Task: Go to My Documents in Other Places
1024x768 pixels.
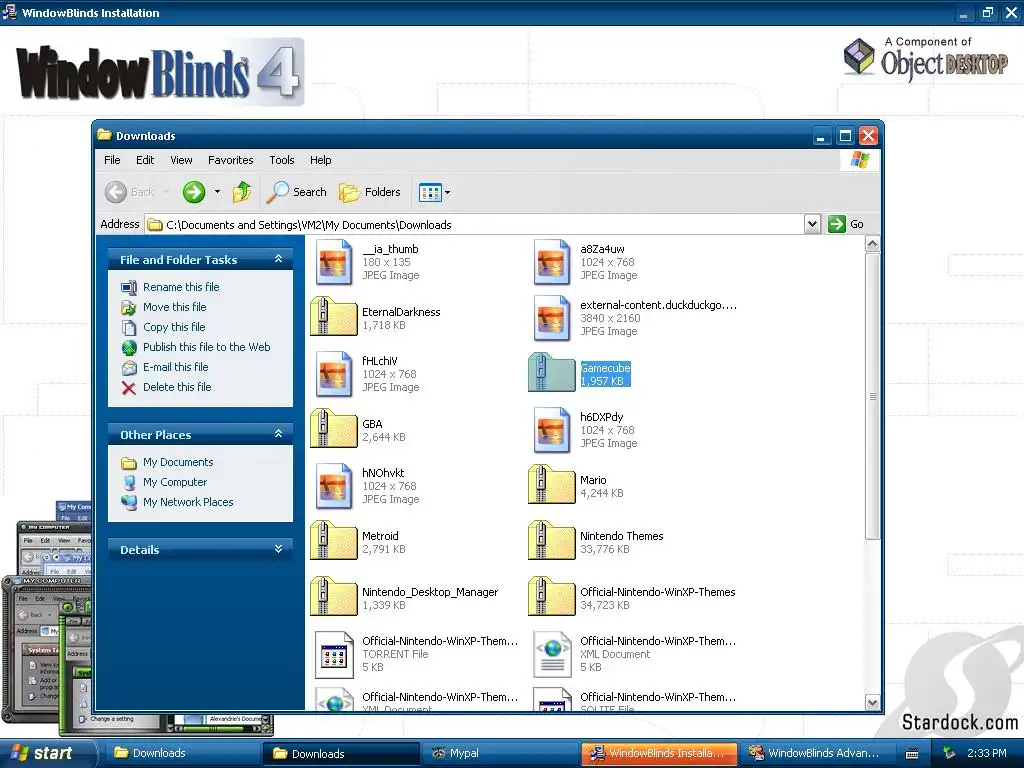Action: click(178, 462)
